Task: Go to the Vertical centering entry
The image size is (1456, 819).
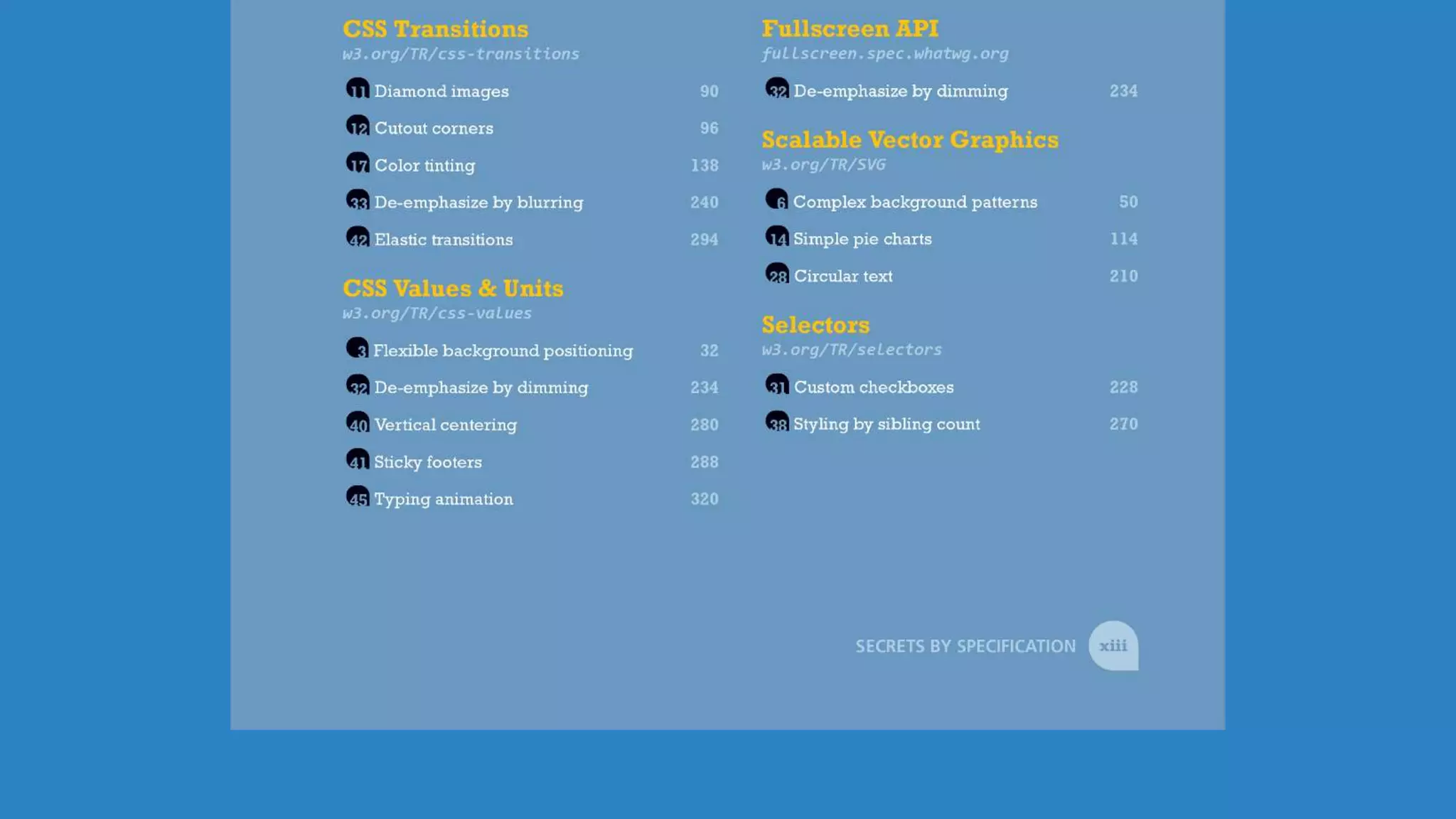Action: (445, 425)
